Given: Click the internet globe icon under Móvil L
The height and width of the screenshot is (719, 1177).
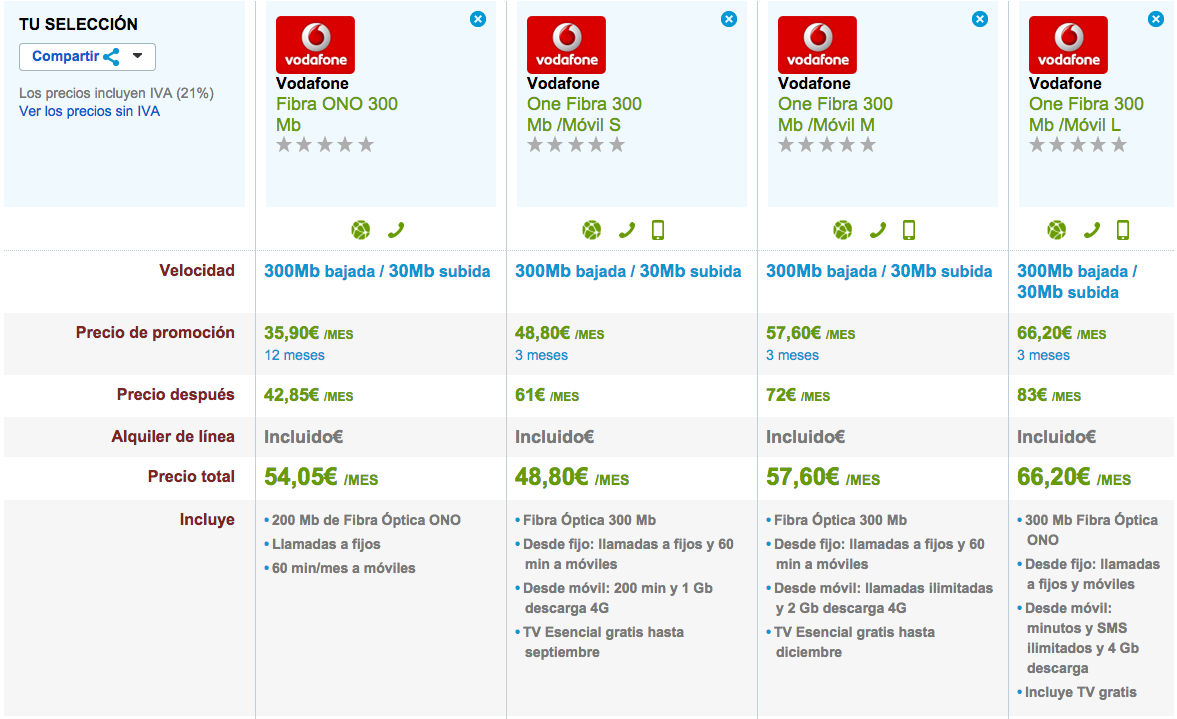Looking at the screenshot, I should tap(1057, 230).
